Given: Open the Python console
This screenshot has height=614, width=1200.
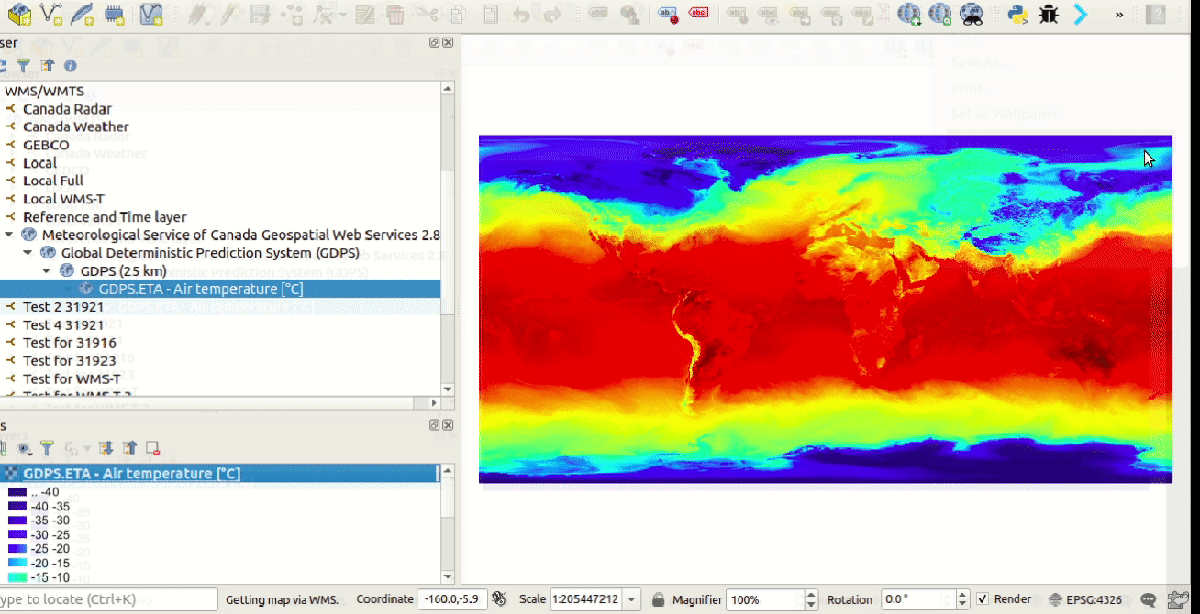Looking at the screenshot, I should pos(1018,14).
